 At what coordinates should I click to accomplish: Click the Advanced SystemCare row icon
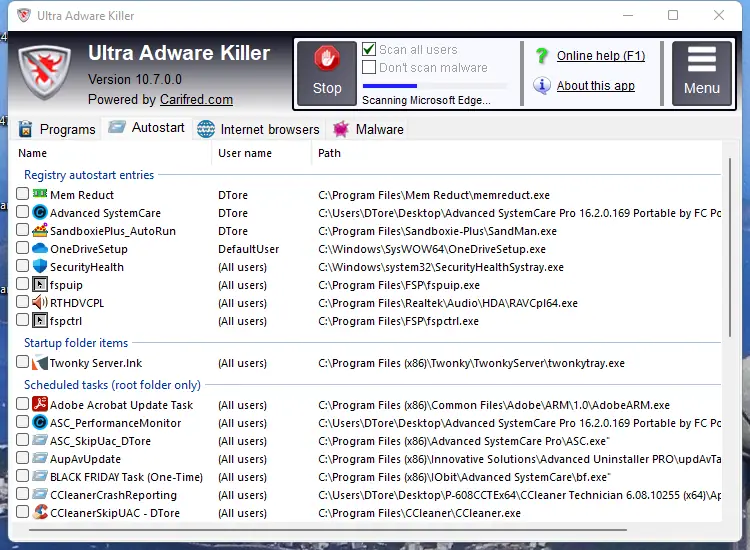40,212
